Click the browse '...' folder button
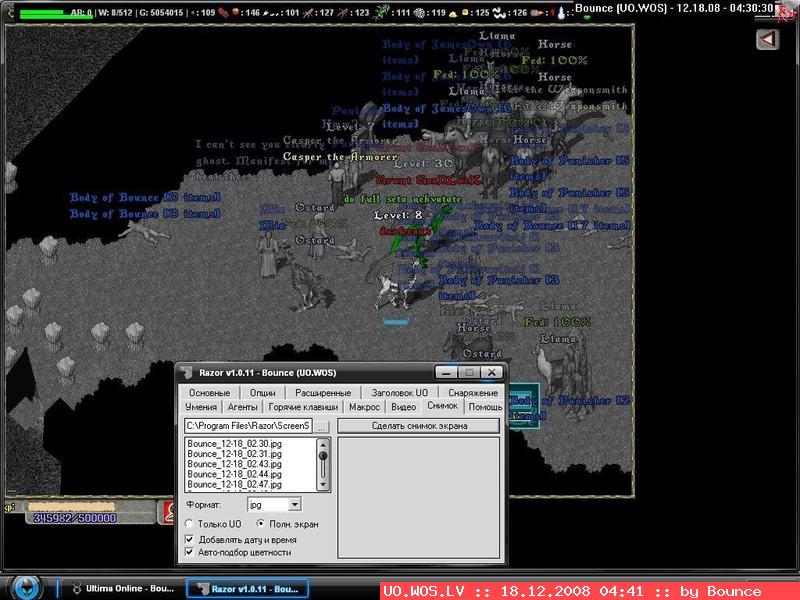 click(x=321, y=427)
